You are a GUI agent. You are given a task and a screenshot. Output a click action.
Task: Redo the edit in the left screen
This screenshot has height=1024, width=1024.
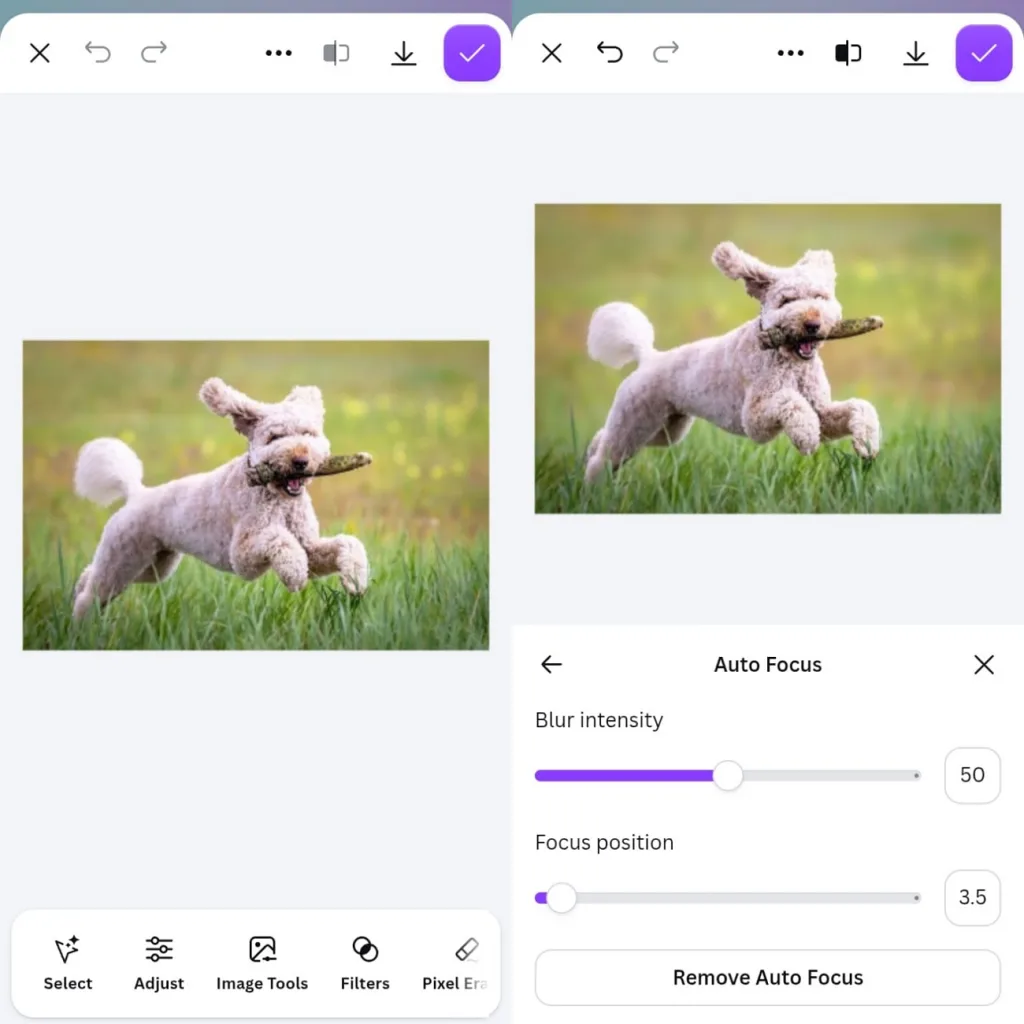click(x=154, y=52)
